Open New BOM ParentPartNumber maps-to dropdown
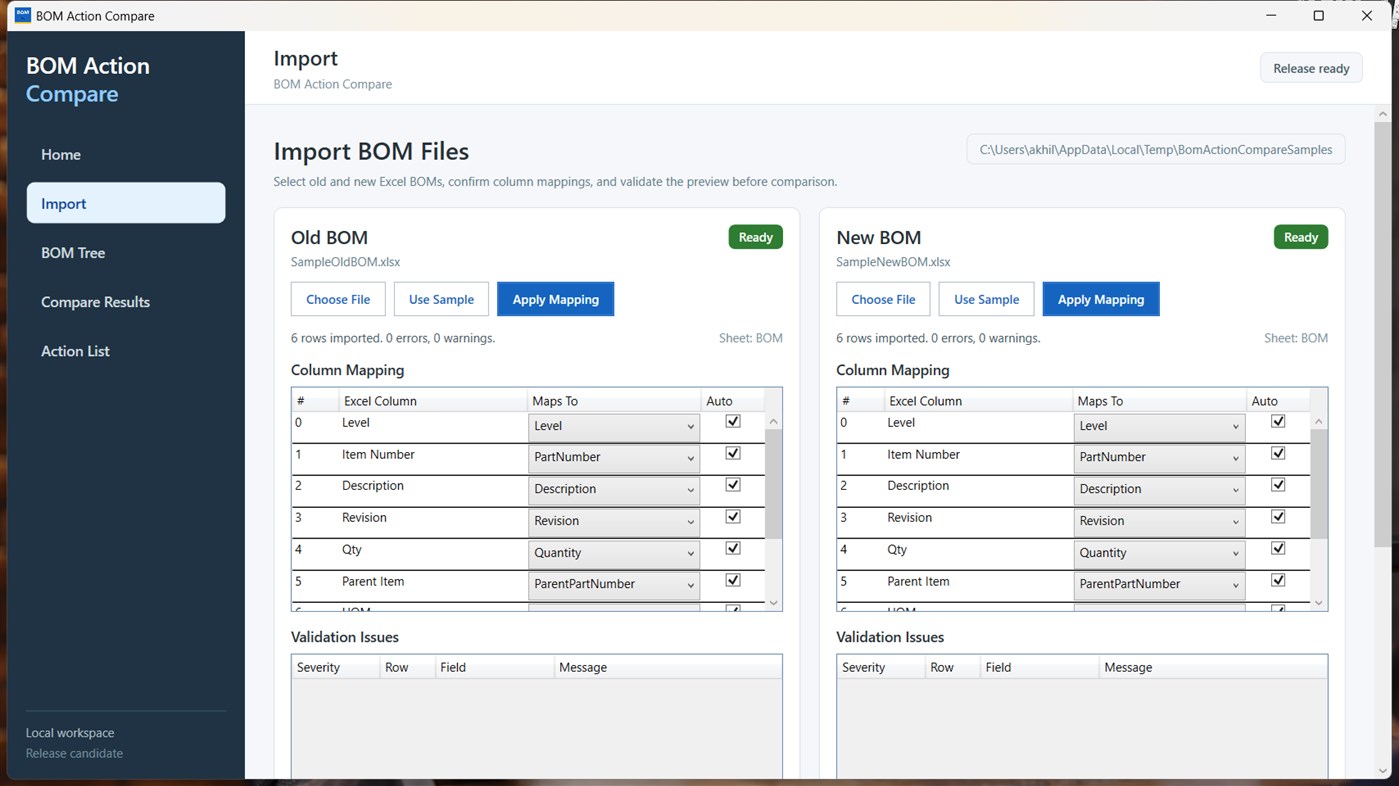 point(1159,584)
